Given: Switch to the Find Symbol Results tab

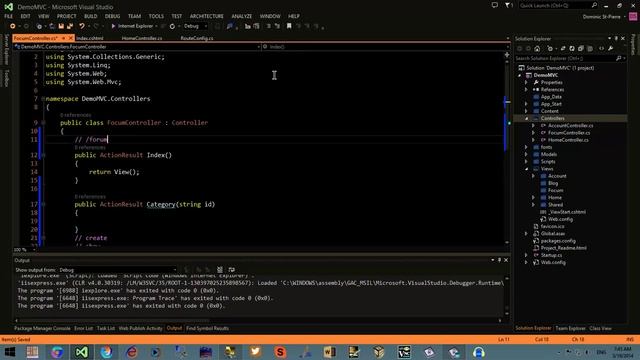Looking at the screenshot, I should click(207, 329).
